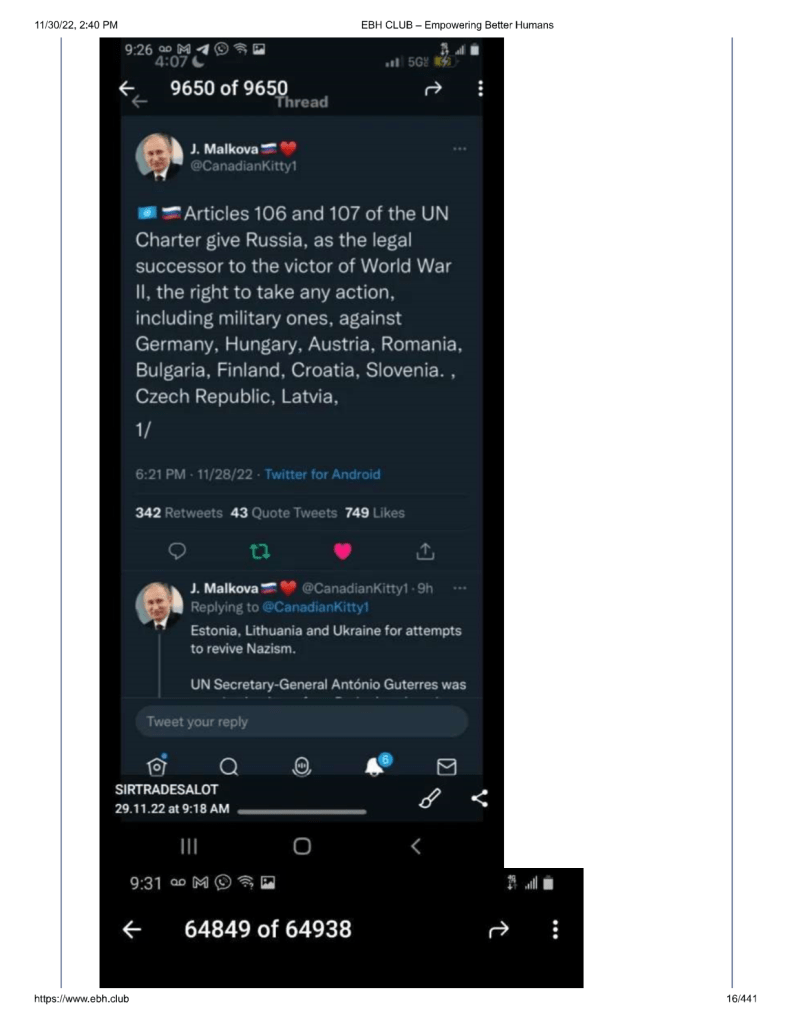Open Twitter home tab icon
Viewport: 791px width, 1023px height.
pyautogui.click(x=157, y=766)
